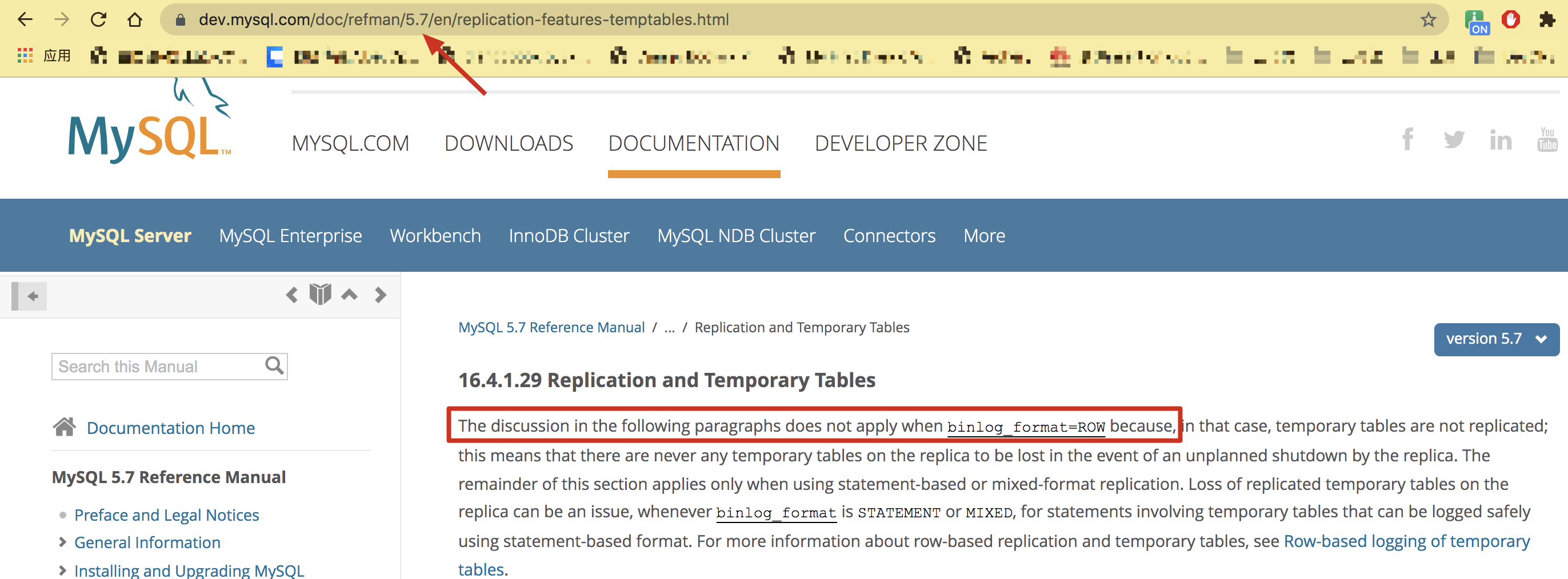Click the address bar URL
The height and width of the screenshot is (579, 1568).
tap(464, 19)
